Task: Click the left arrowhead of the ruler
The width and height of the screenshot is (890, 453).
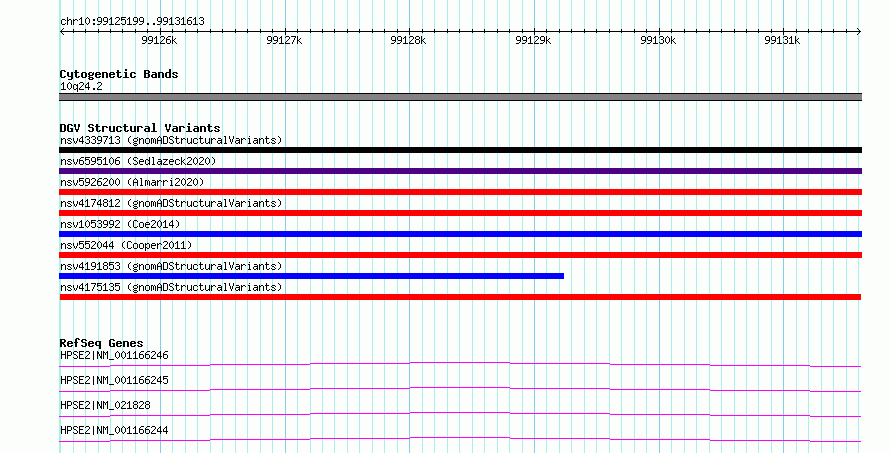Action: click(x=62, y=31)
